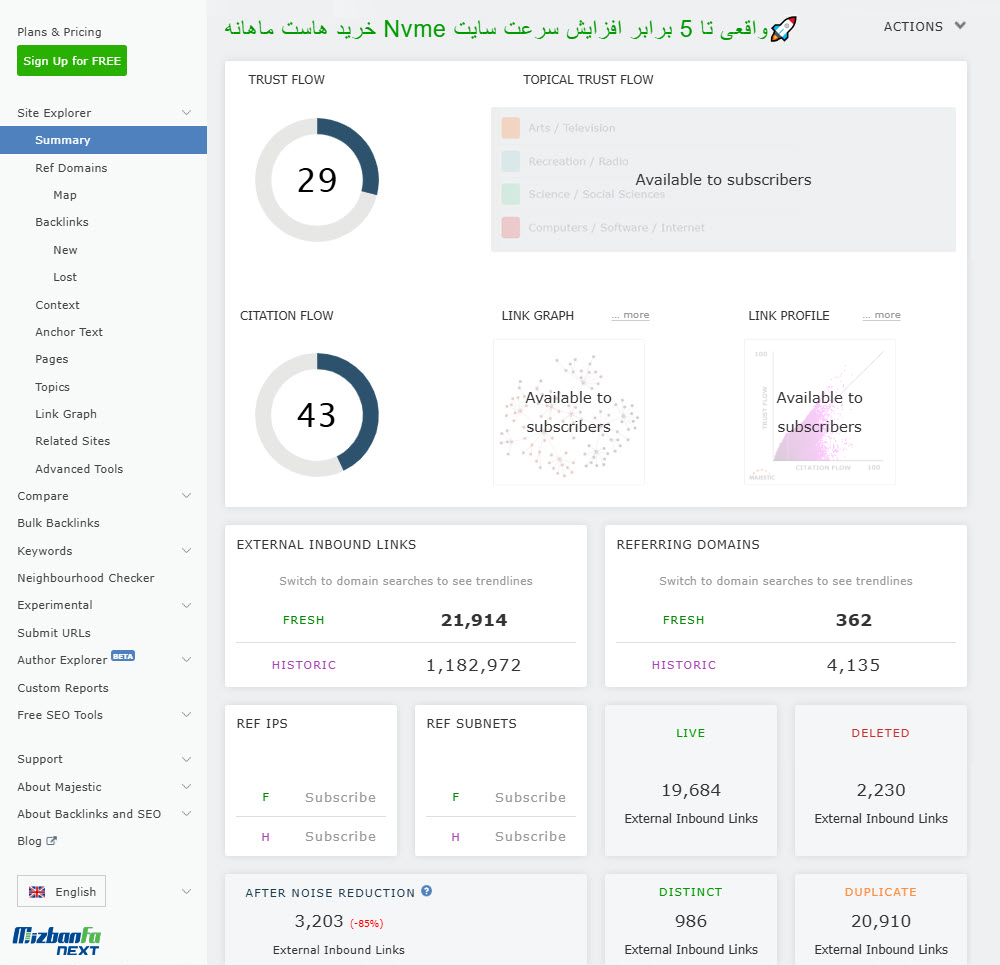Click the Computers / Software / Internet swatch
This screenshot has width=1000, height=965.
tap(511, 228)
